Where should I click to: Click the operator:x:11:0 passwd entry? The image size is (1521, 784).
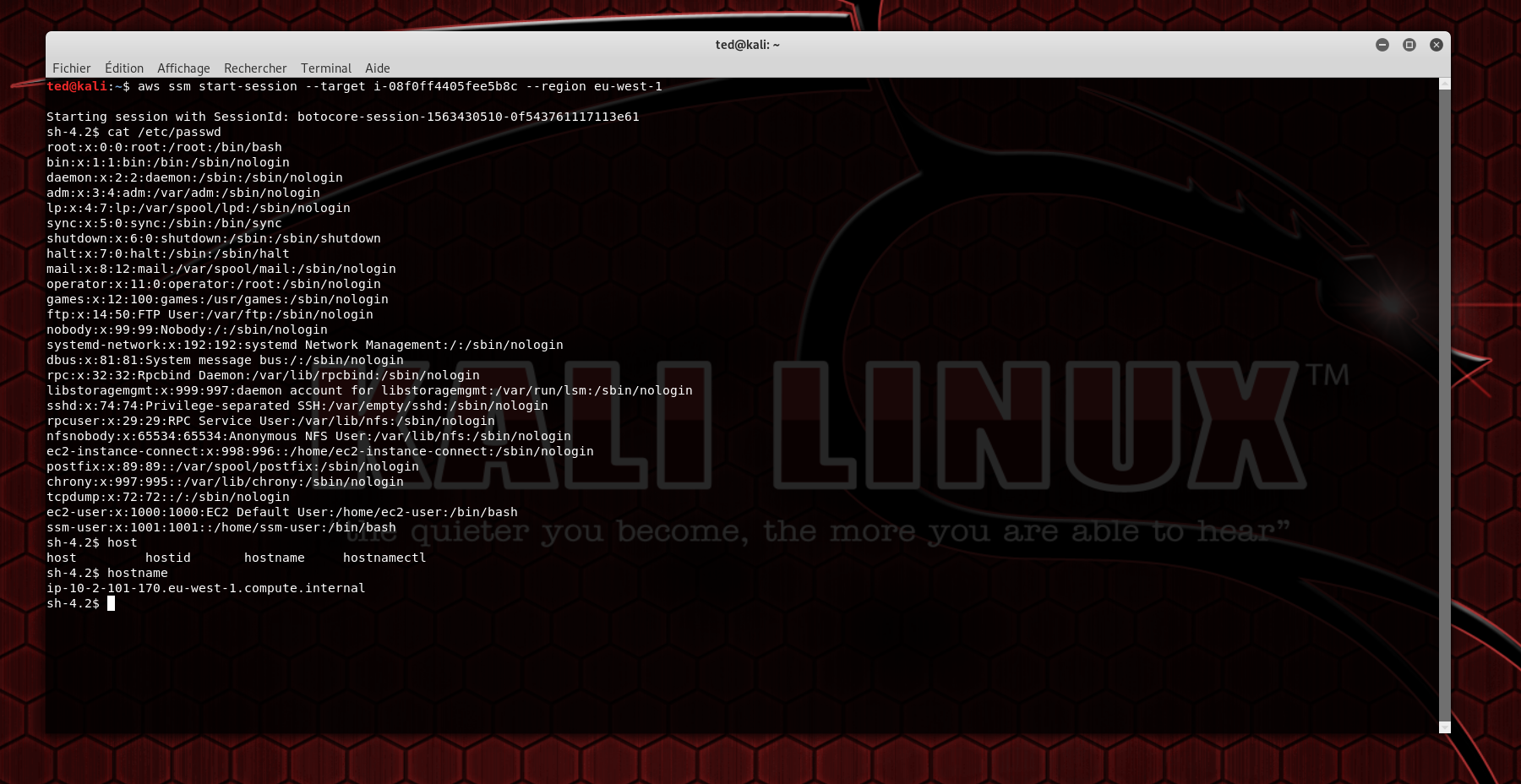coord(214,284)
